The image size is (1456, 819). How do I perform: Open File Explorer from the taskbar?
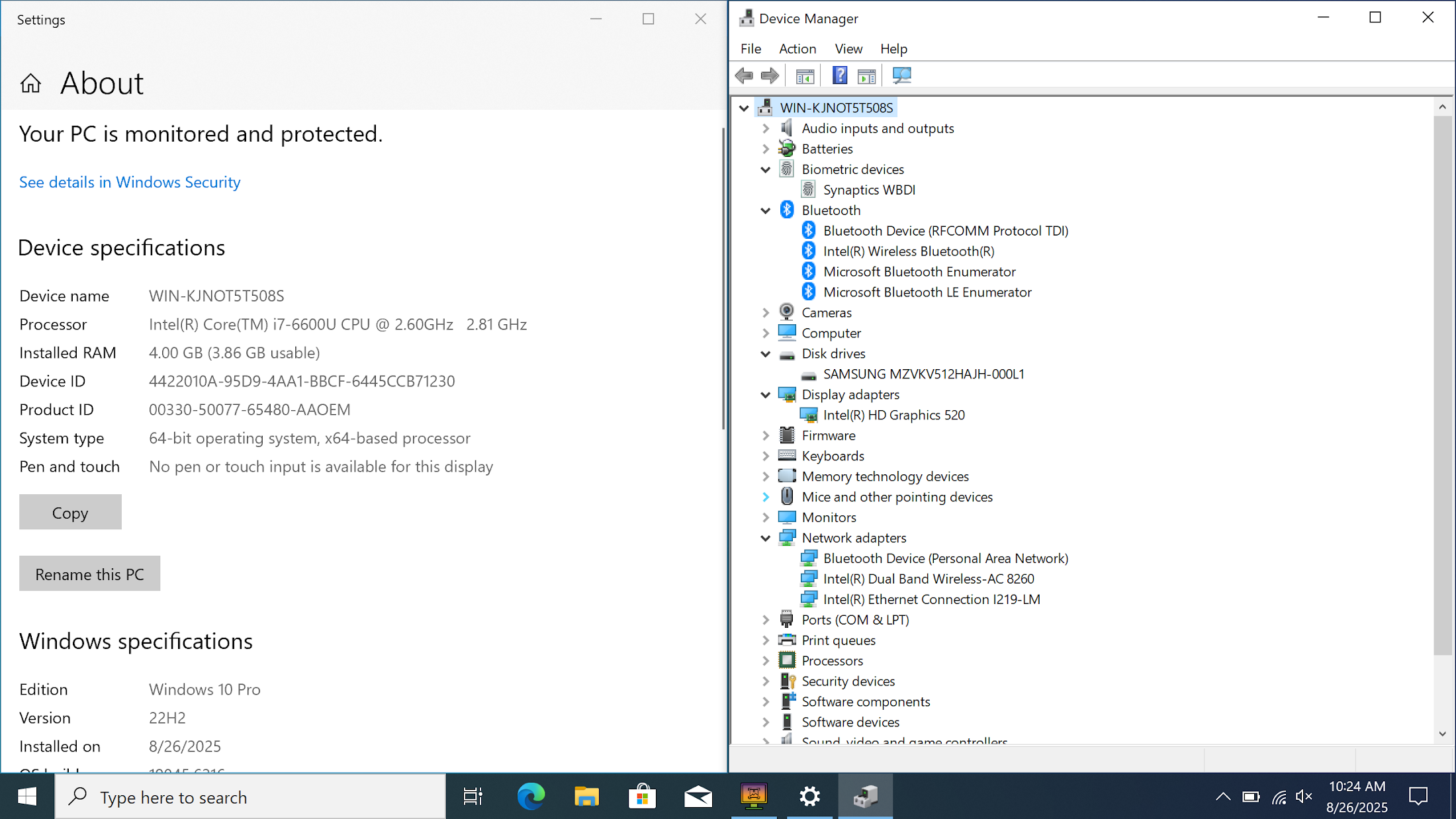[586, 797]
